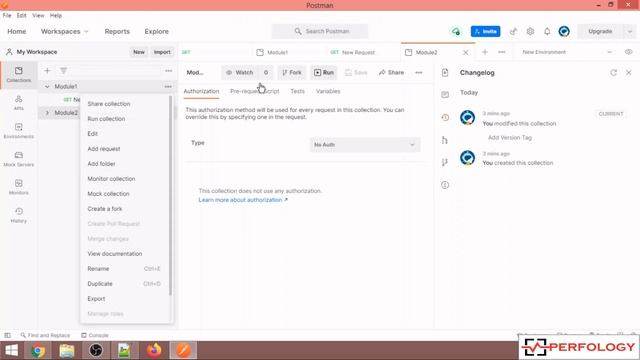The height and width of the screenshot is (360, 640).
Task: Open a new tab with plus icon
Action: pos(485,52)
